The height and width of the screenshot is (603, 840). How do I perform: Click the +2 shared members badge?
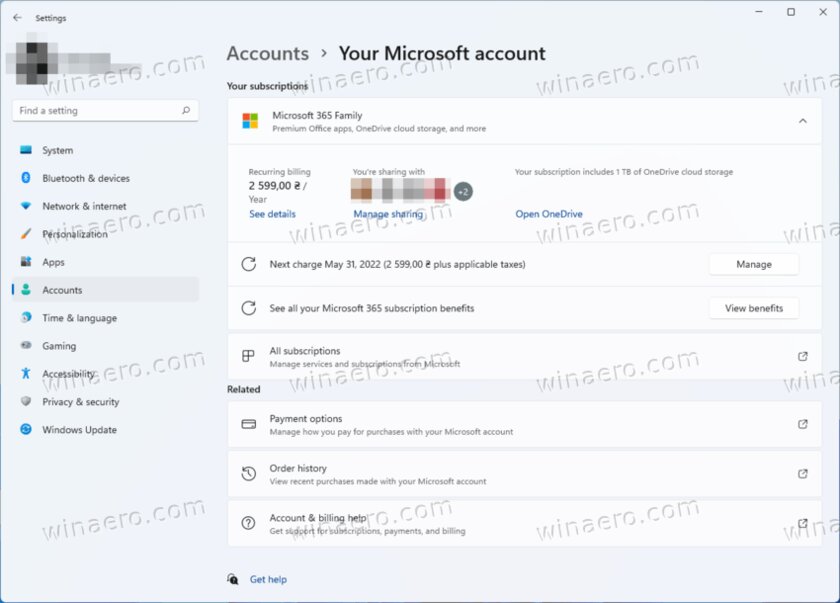[x=463, y=191]
